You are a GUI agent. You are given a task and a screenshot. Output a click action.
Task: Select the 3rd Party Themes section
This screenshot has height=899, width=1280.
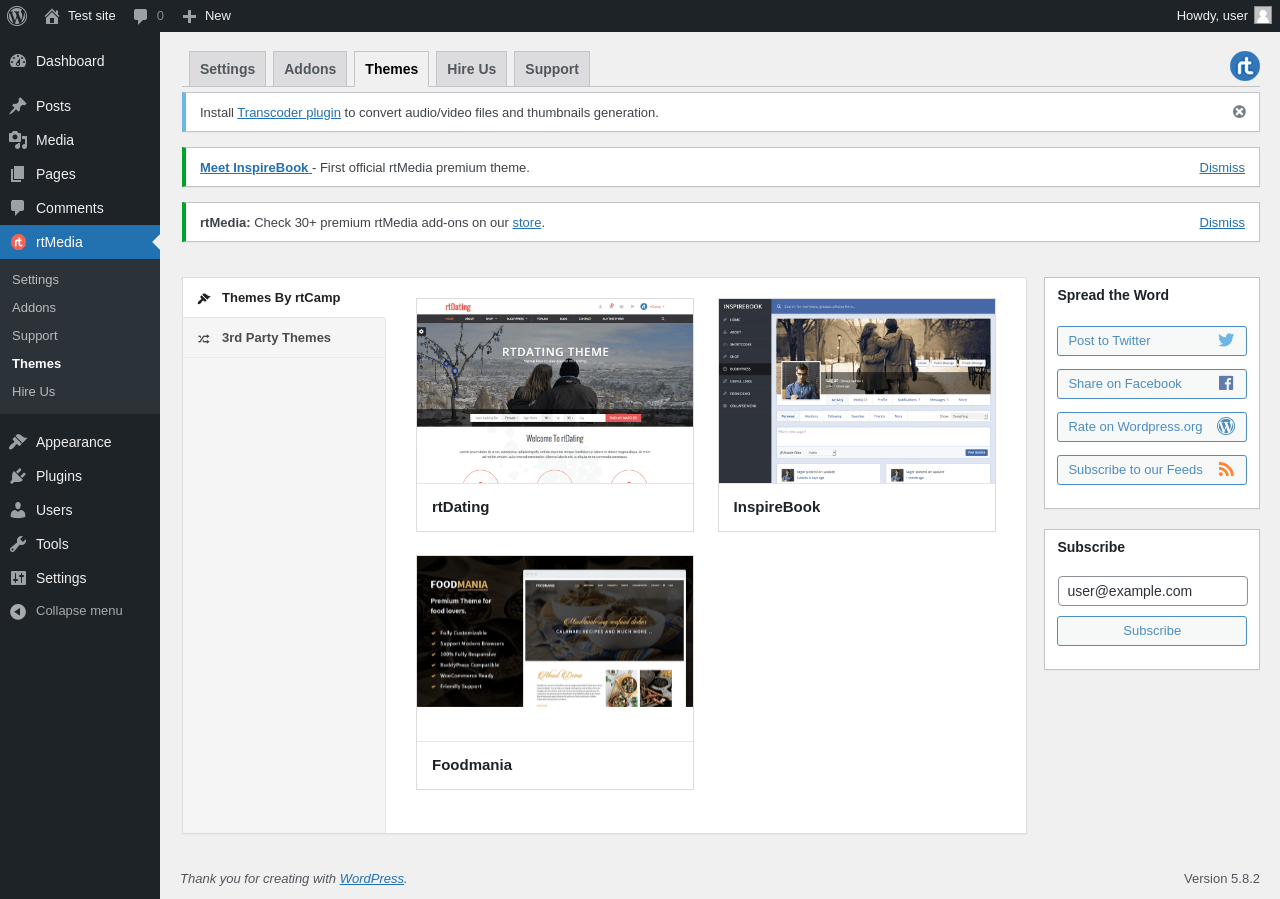[x=276, y=338]
